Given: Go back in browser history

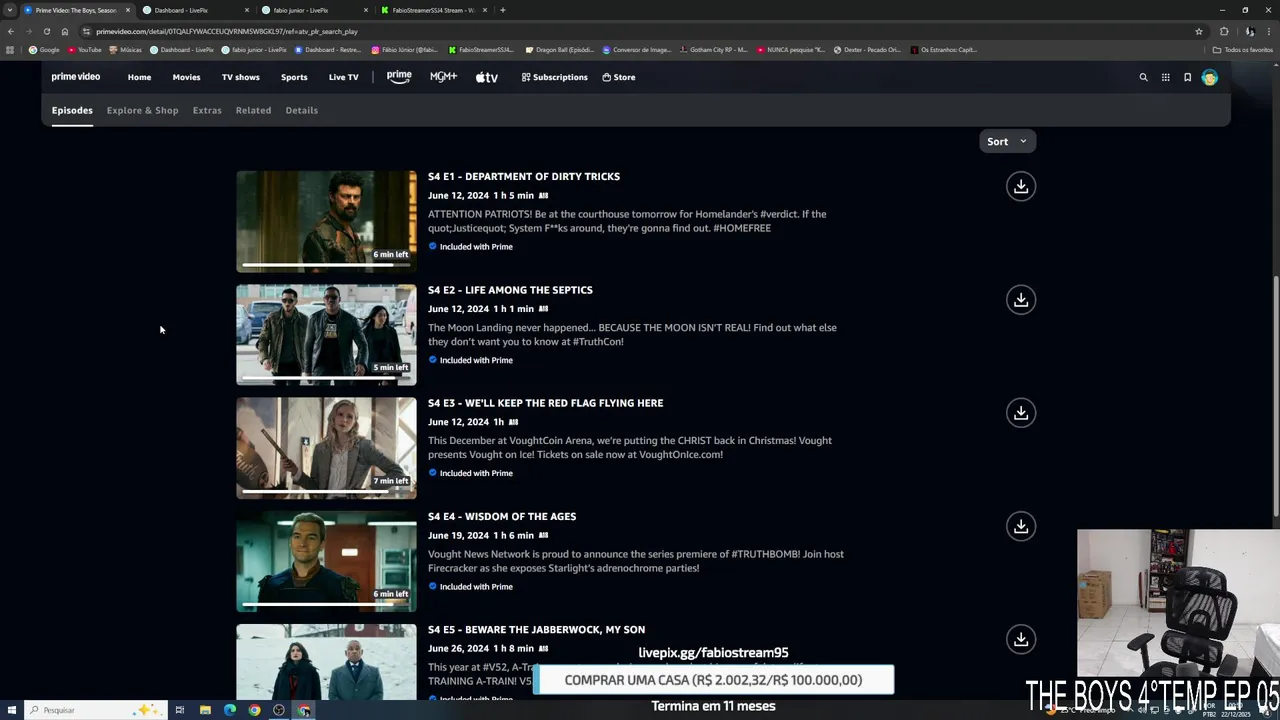Looking at the screenshot, I should click(11, 31).
